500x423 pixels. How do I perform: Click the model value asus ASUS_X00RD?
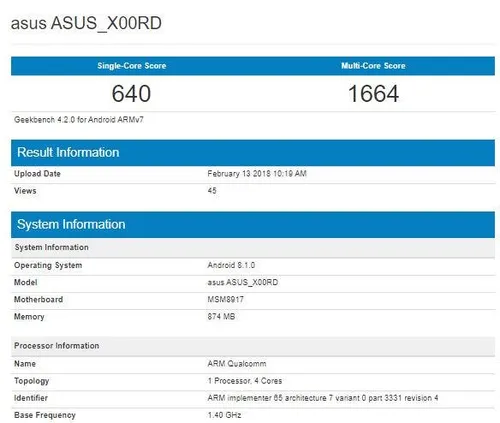[243, 282]
